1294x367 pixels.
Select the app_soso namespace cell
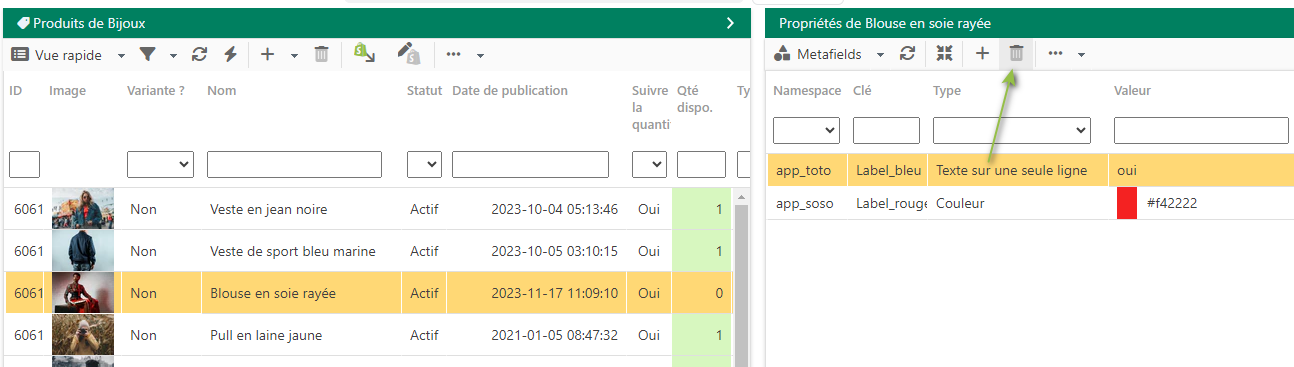807,203
